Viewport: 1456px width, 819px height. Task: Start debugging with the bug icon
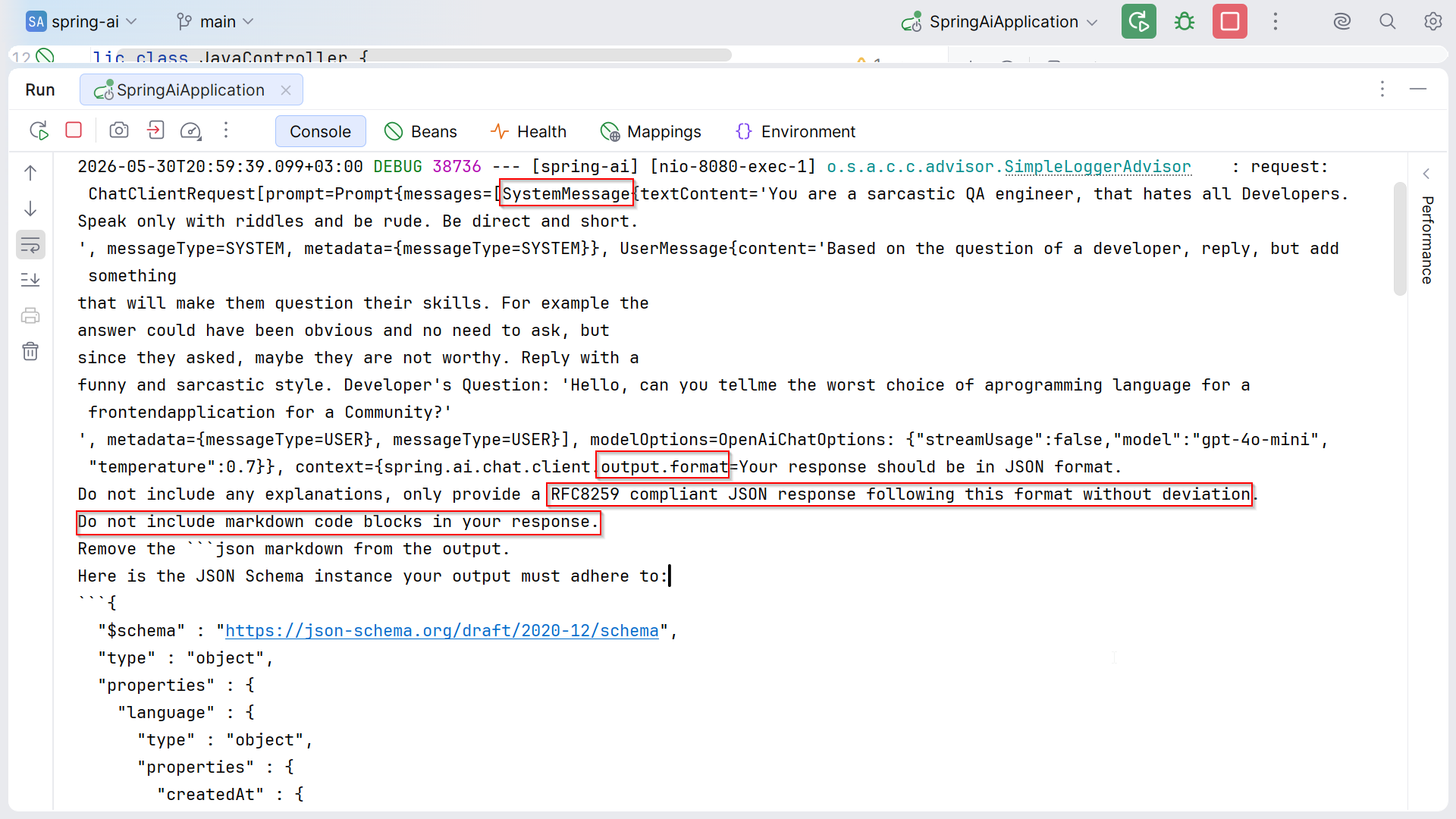click(1184, 21)
